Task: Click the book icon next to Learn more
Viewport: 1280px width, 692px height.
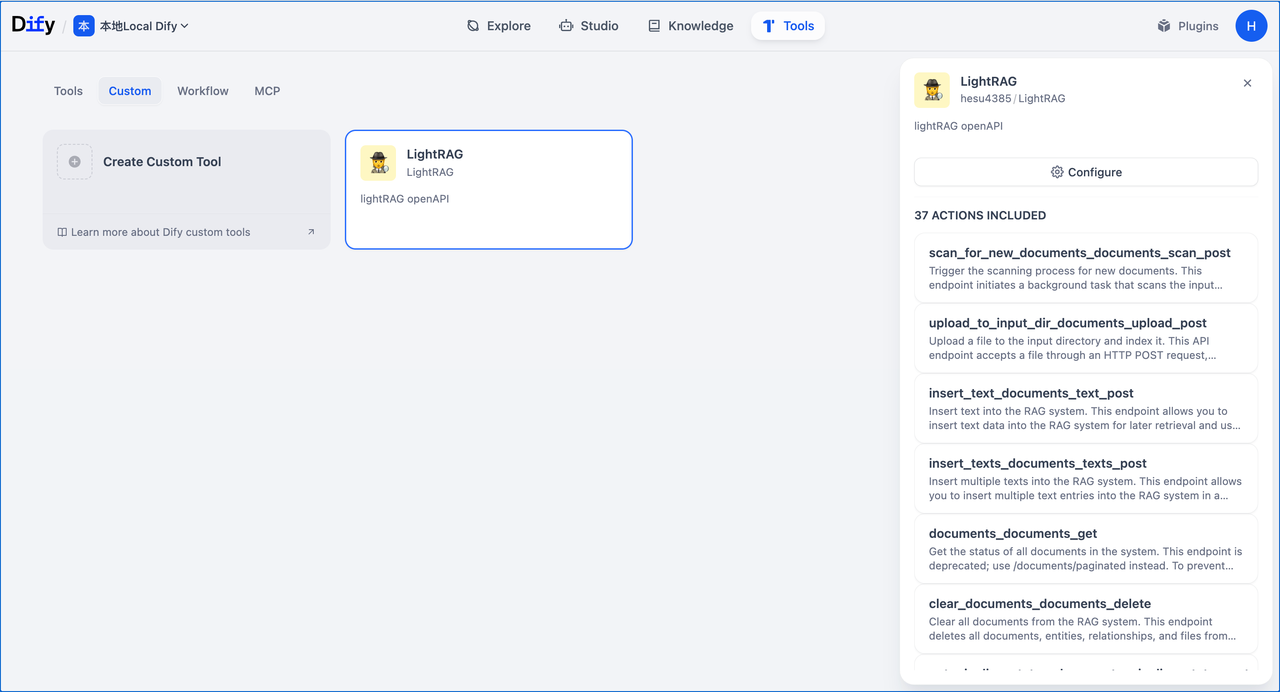Action: click(x=62, y=232)
